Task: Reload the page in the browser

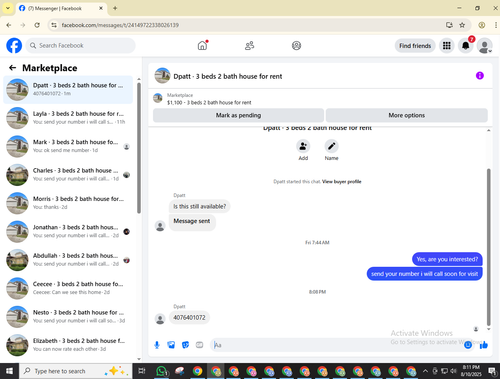Action: pyautogui.click(x=37, y=25)
